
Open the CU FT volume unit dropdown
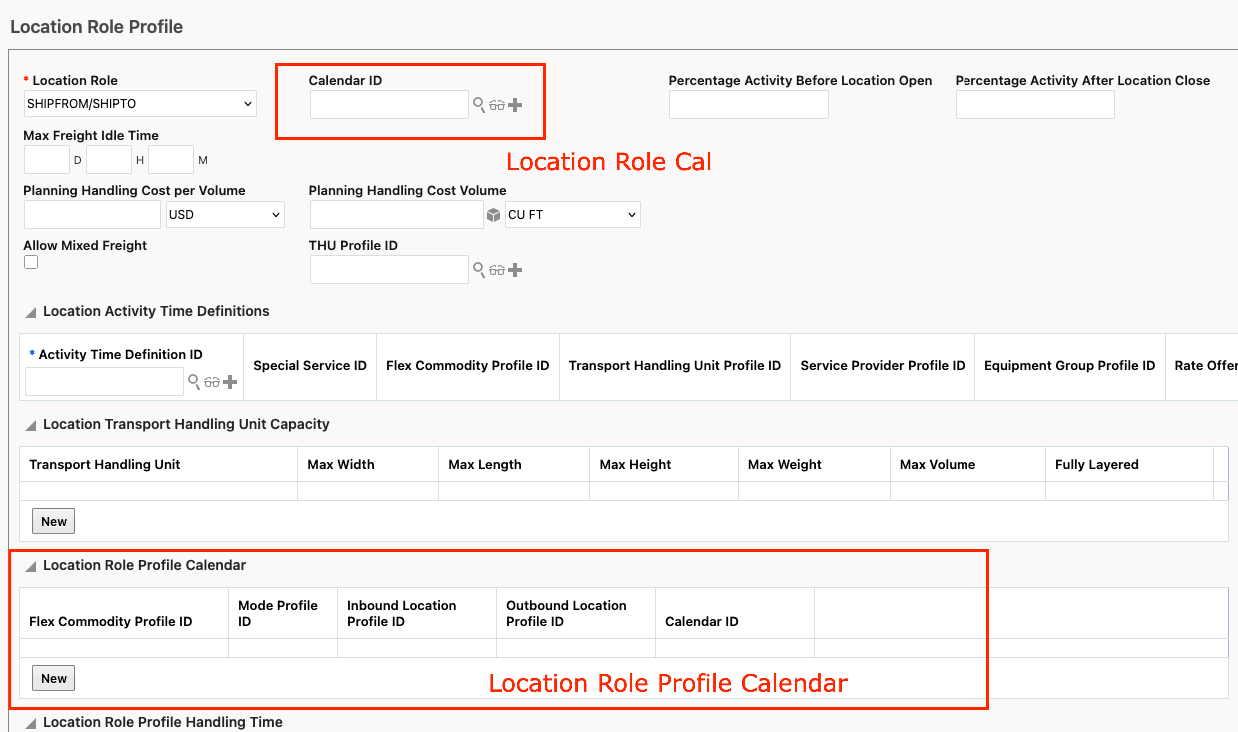pyautogui.click(x=572, y=214)
